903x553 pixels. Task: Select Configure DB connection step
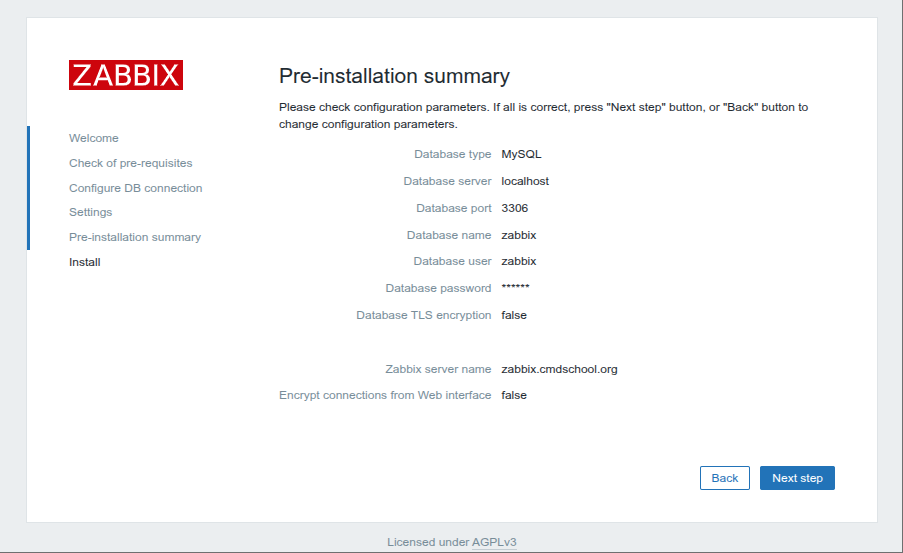135,188
